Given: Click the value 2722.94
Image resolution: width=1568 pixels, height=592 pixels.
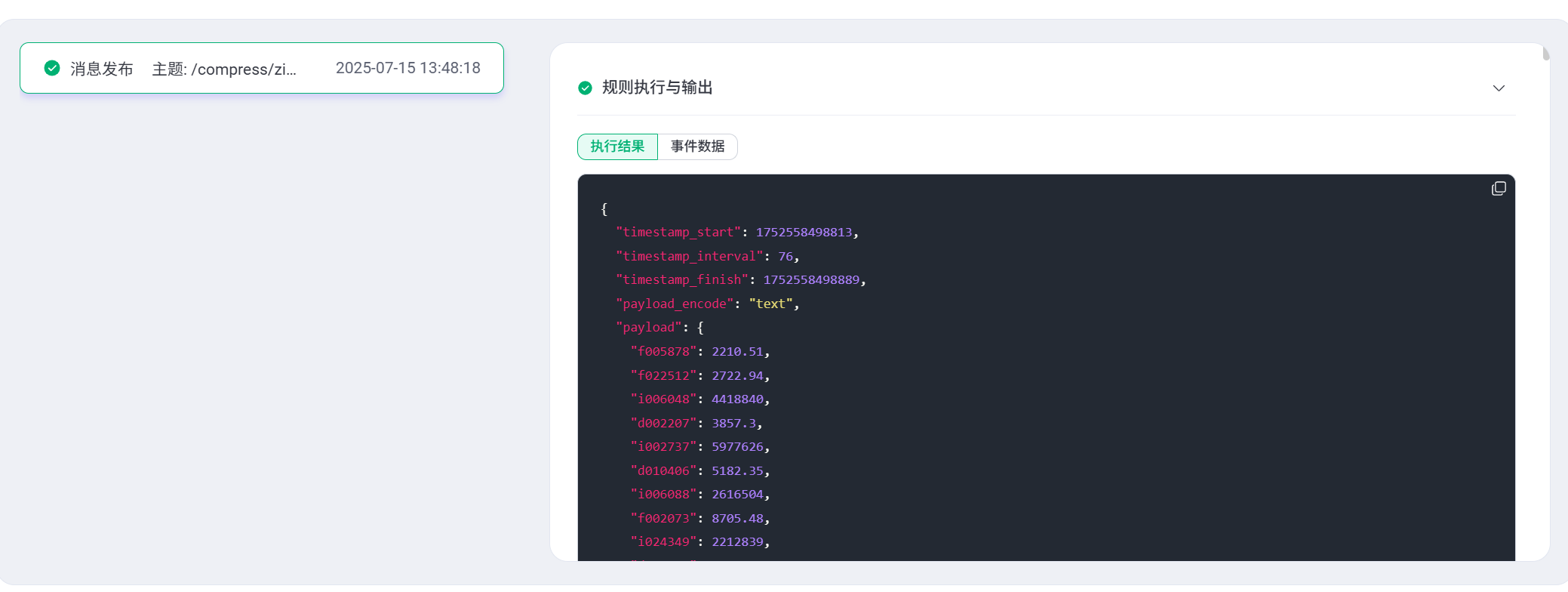Looking at the screenshot, I should click(x=737, y=376).
